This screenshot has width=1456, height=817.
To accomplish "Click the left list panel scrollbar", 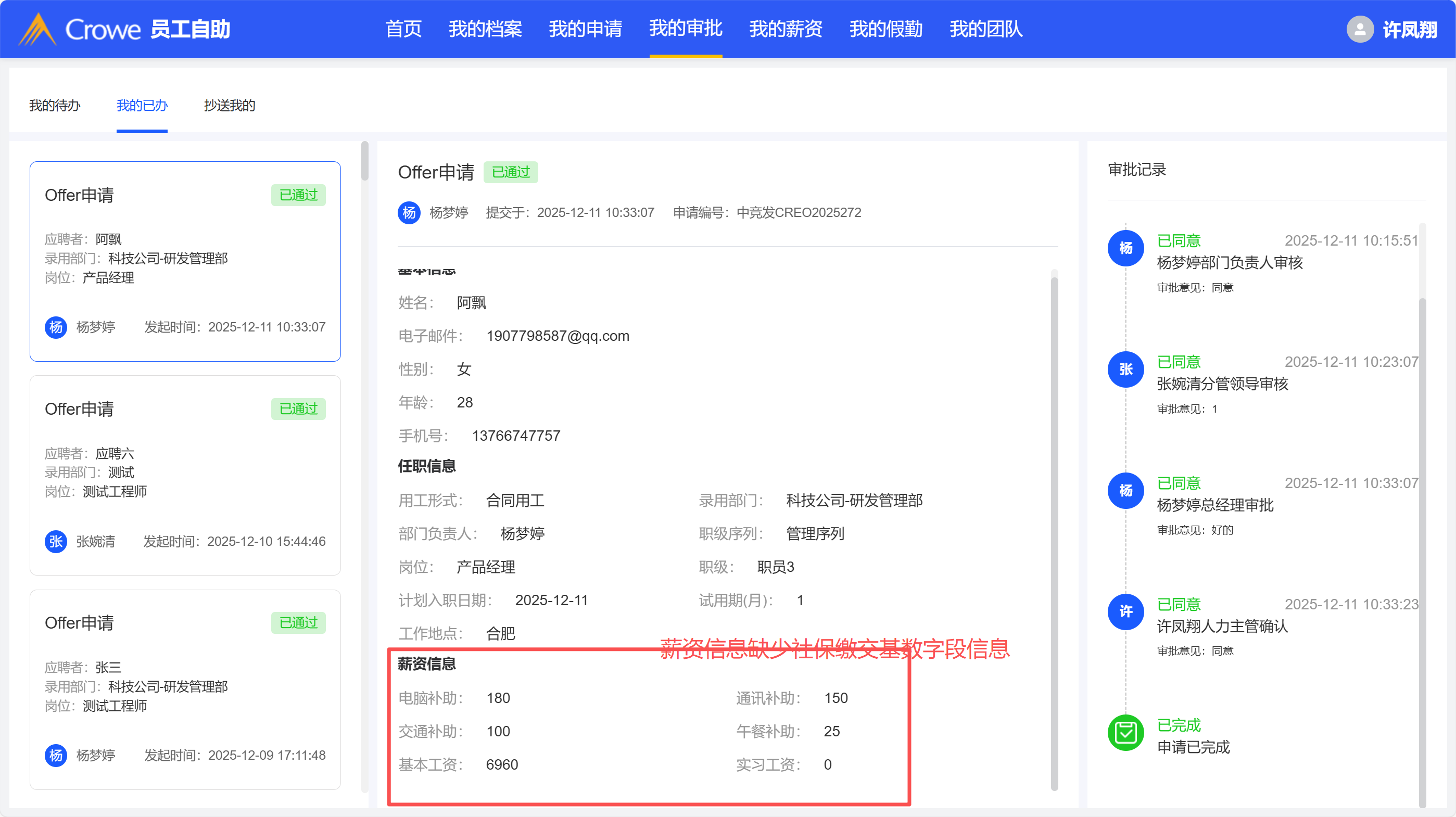I will 364,161.
